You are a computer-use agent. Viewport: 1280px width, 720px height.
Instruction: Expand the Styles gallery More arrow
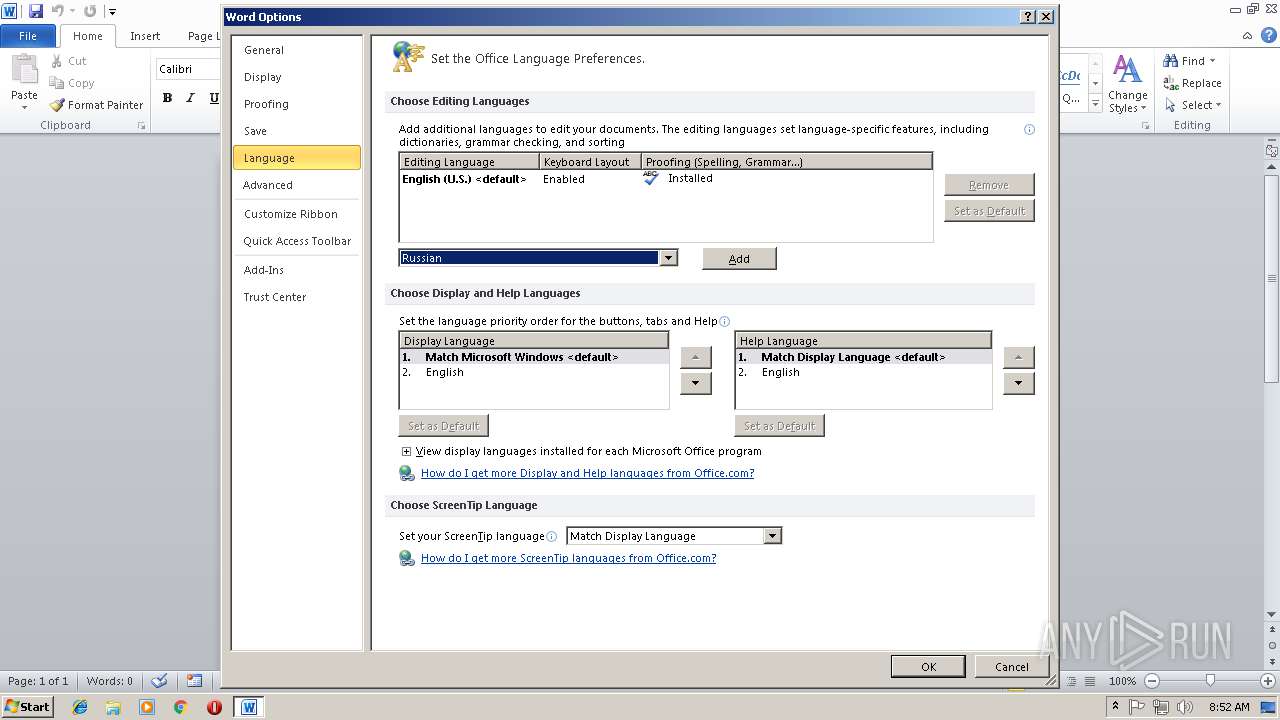point(1095,104)
